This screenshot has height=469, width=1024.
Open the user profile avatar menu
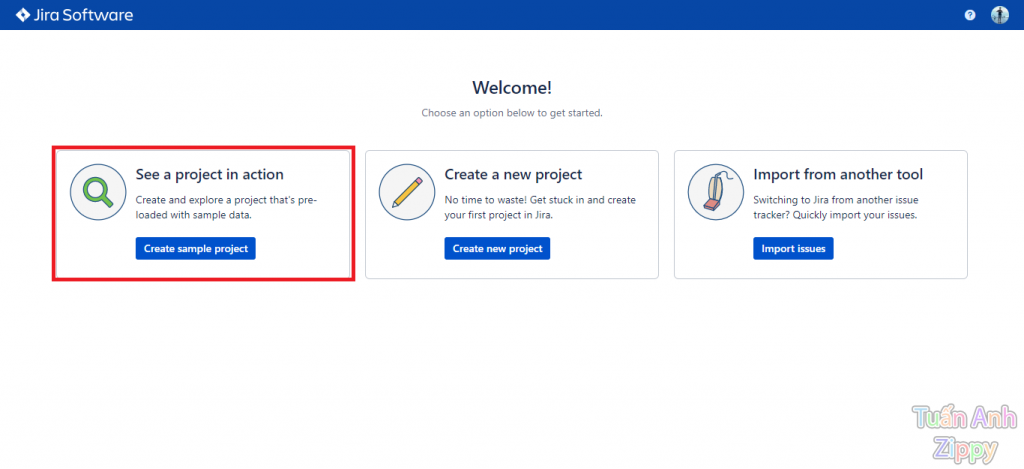[999, 15]
